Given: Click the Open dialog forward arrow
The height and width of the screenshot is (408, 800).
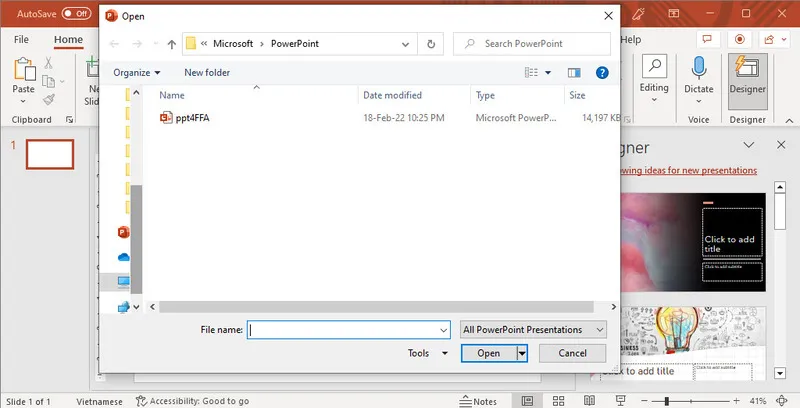Looking at the screenshot, I should coord(137,44).
